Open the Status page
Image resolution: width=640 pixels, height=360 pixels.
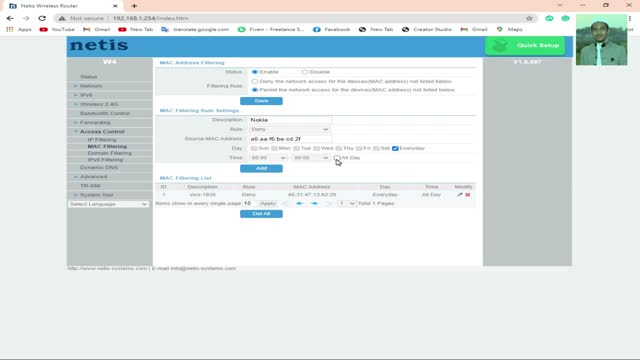(x=89, y=77)
